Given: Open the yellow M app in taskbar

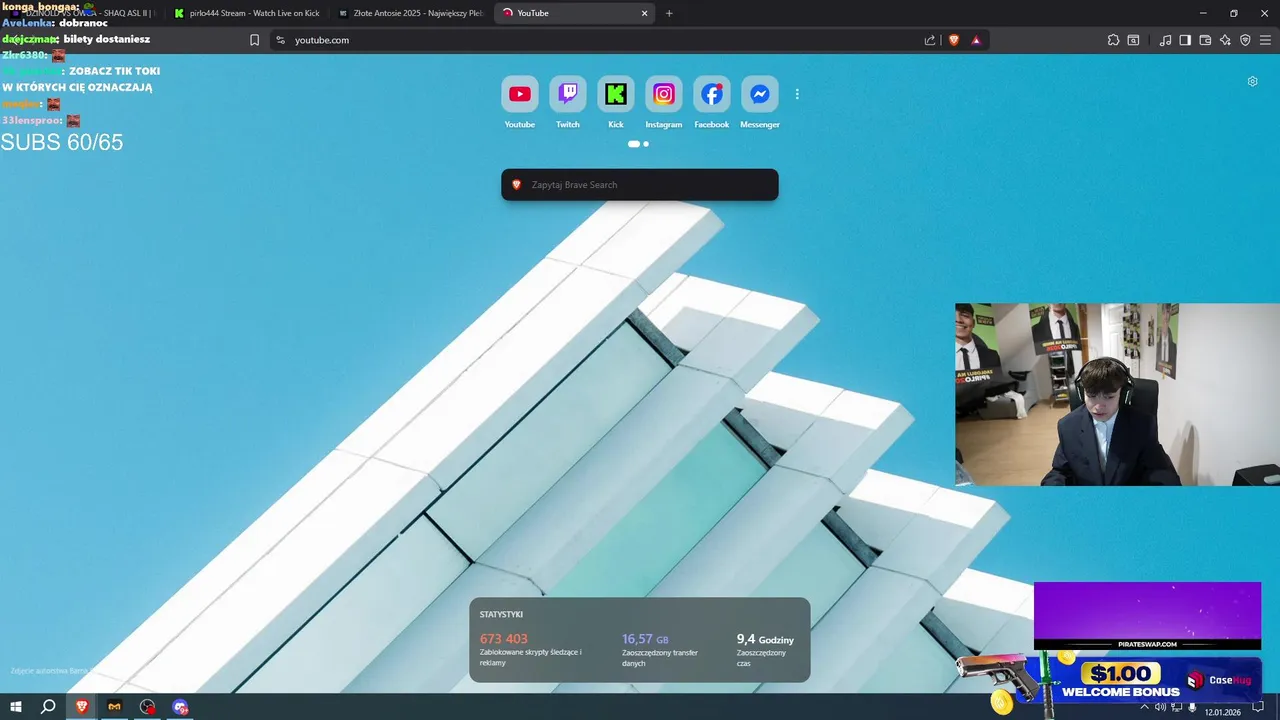Looking at the screenshot, I should tap(115, 707).
